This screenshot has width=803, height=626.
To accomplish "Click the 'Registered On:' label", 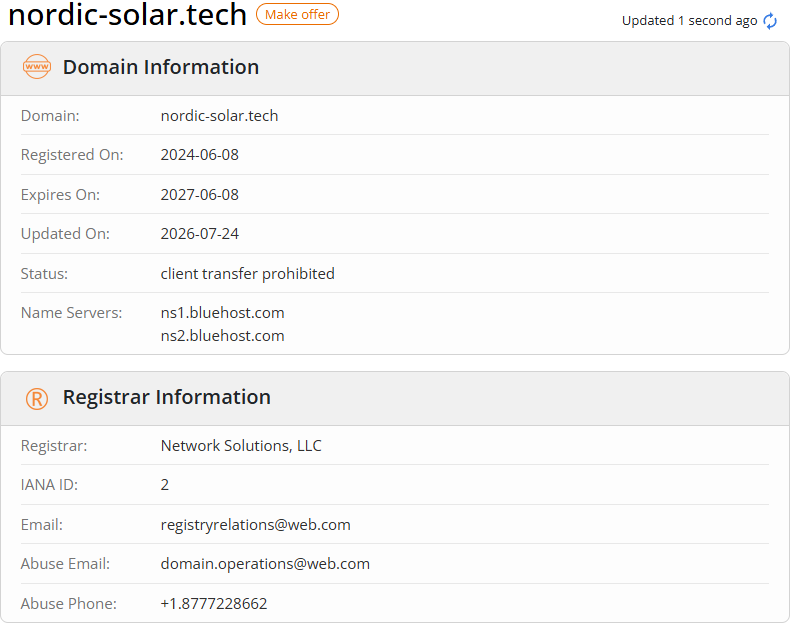I will pos(72,155).
